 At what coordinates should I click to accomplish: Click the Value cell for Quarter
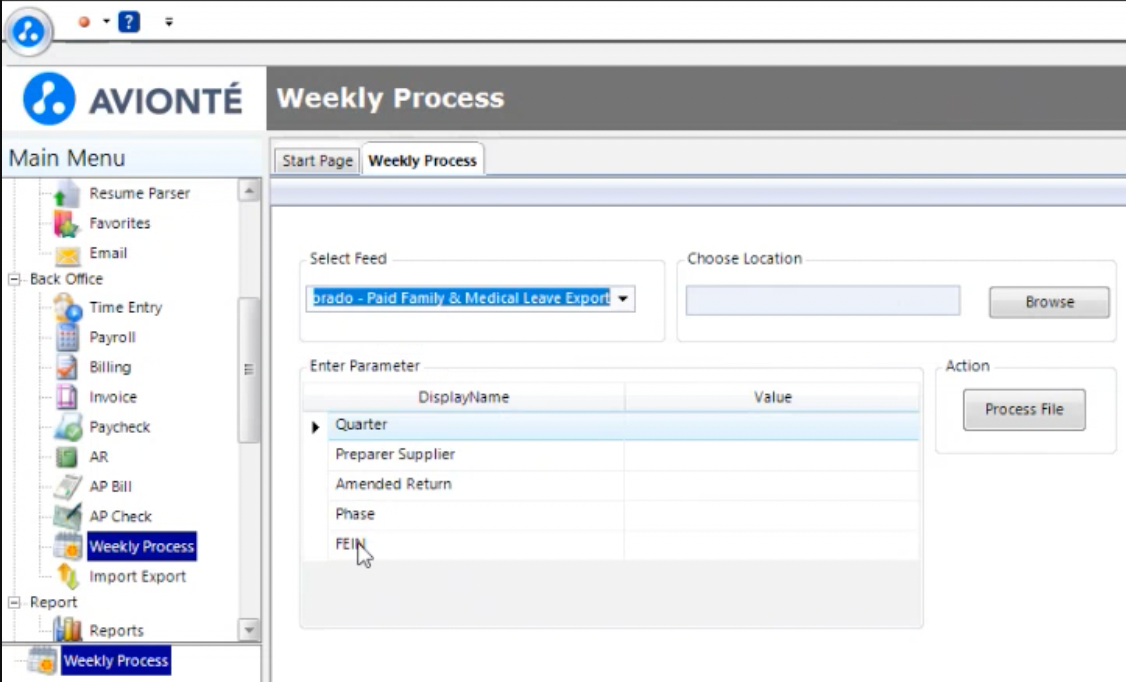click(x=772, y=425)
